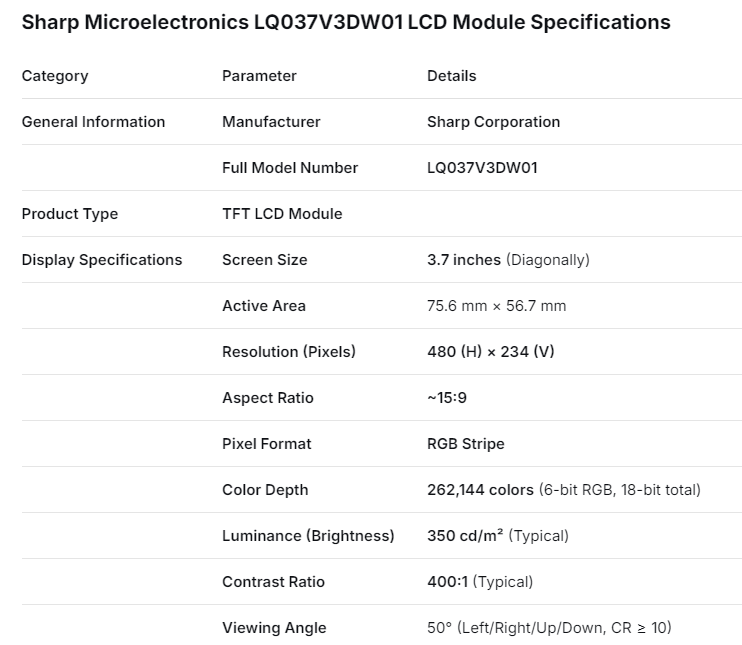742x645 pixels.
Task: Click the Active Area parameter label
Action: (264, 306)
